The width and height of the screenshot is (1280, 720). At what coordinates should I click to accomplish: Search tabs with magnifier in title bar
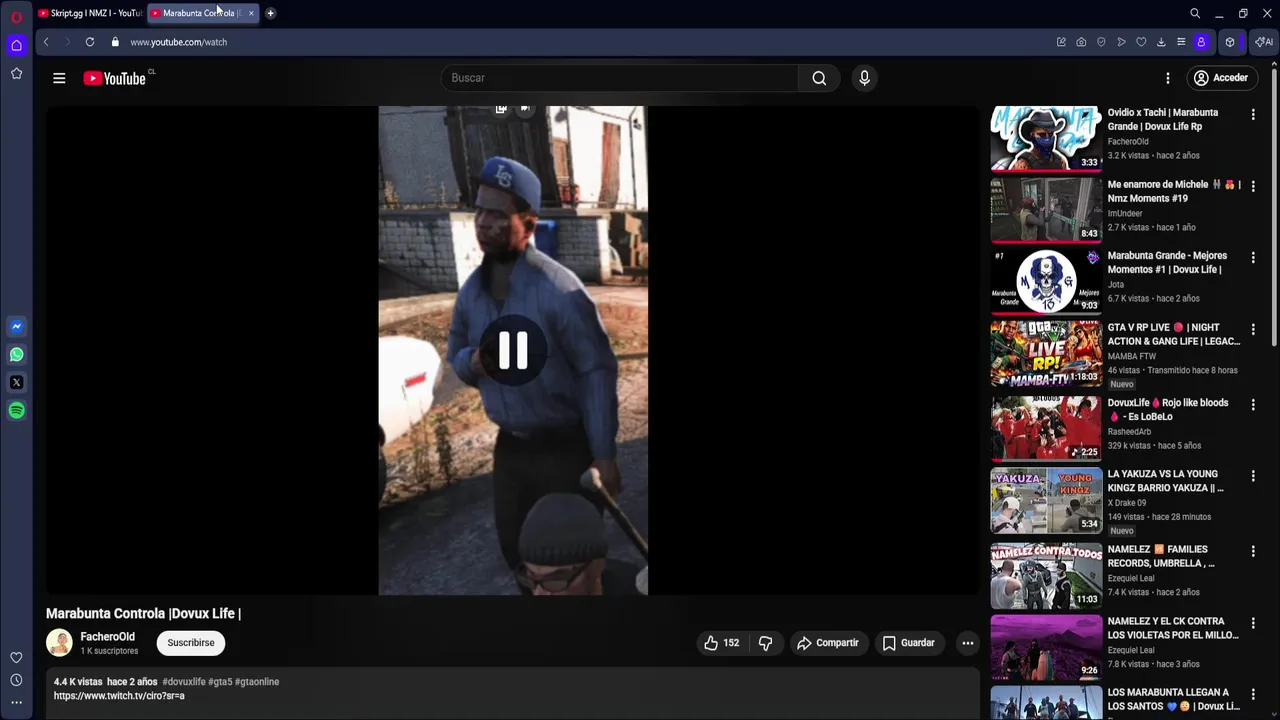pos(1195,13)
